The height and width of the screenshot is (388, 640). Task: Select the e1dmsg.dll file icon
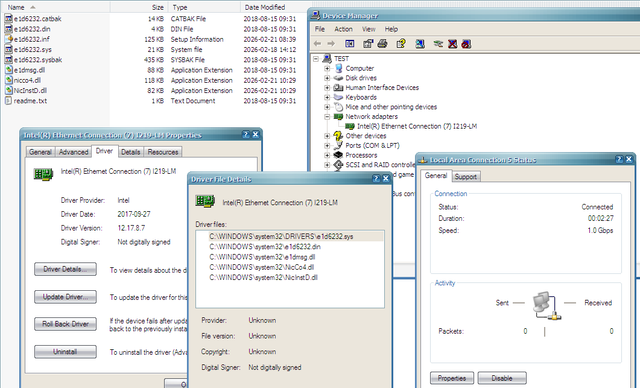point(9,70)
